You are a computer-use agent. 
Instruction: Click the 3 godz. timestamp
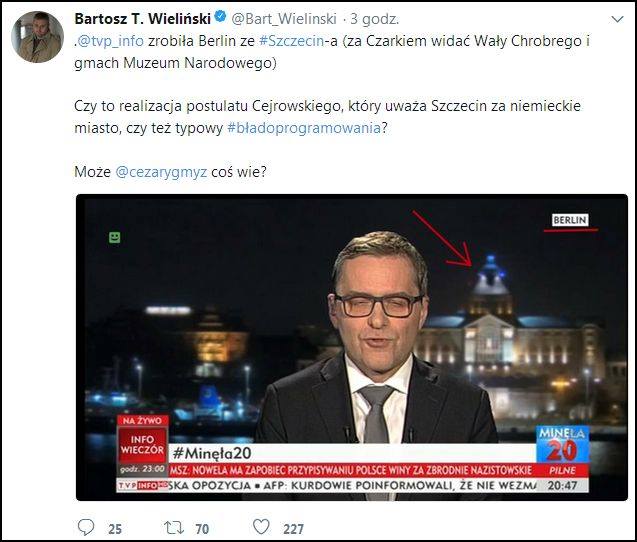coord(374,19)
